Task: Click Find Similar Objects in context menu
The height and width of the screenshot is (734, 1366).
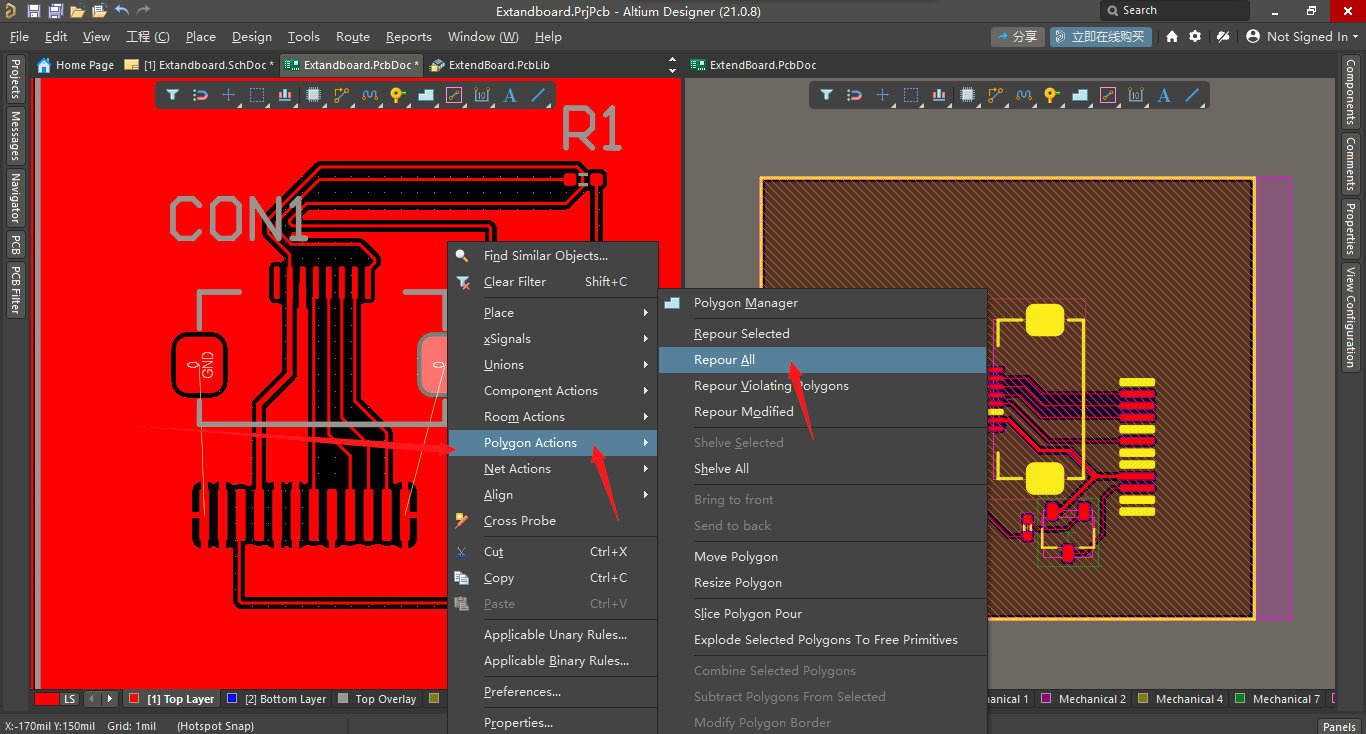Action: (x=553, y=255)
